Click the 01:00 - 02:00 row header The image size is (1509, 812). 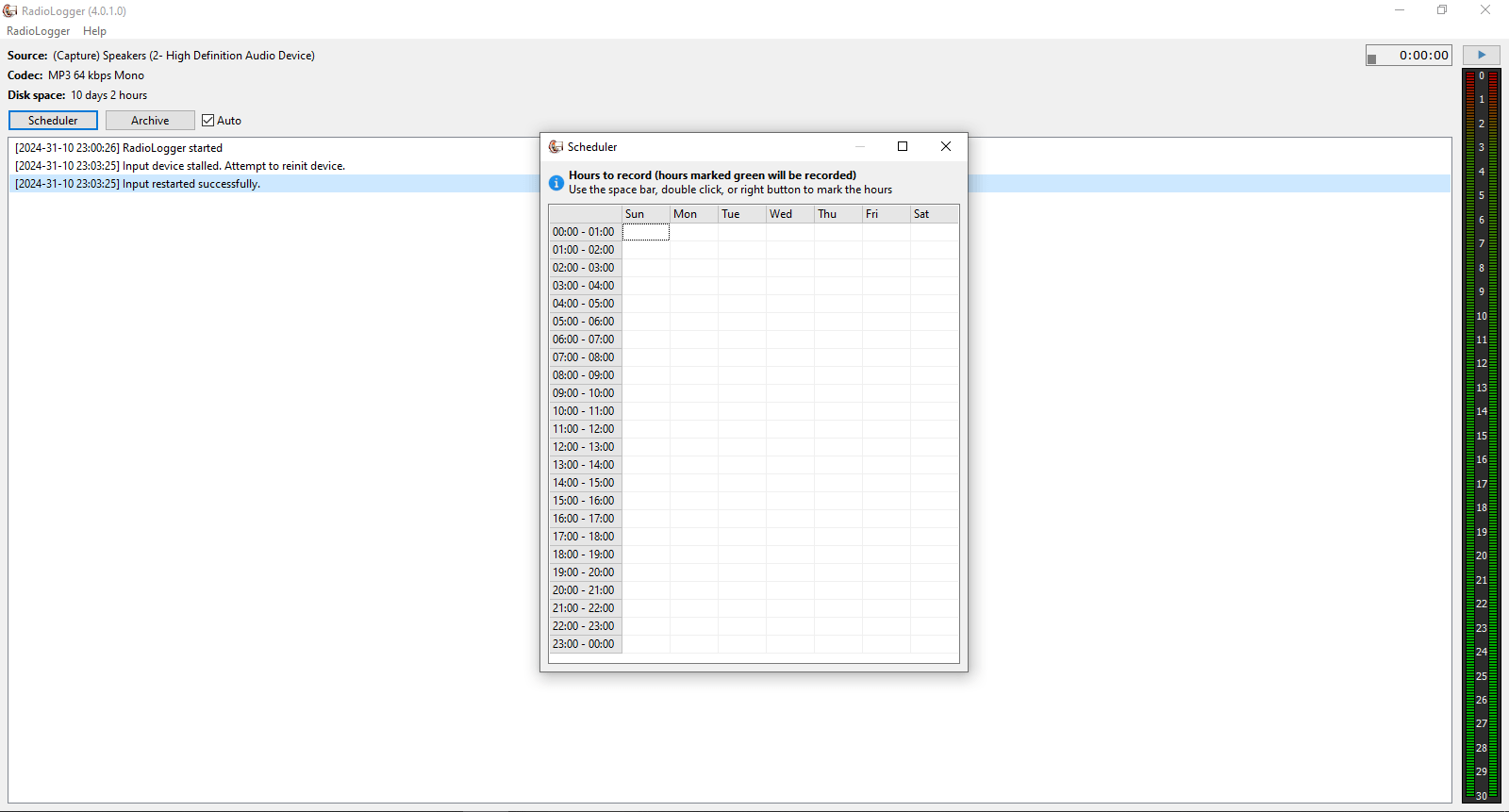pyautogui.click(x=585, y=250)
